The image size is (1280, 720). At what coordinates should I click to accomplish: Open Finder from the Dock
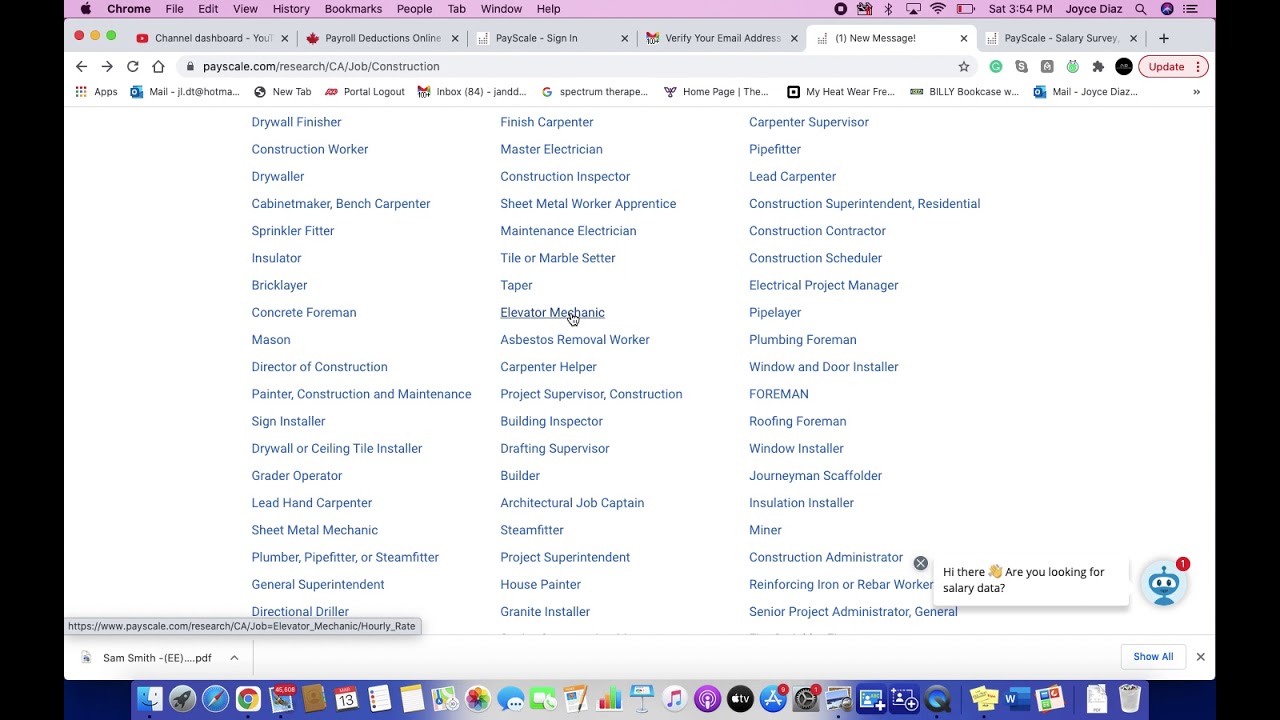tap(149, 698)
